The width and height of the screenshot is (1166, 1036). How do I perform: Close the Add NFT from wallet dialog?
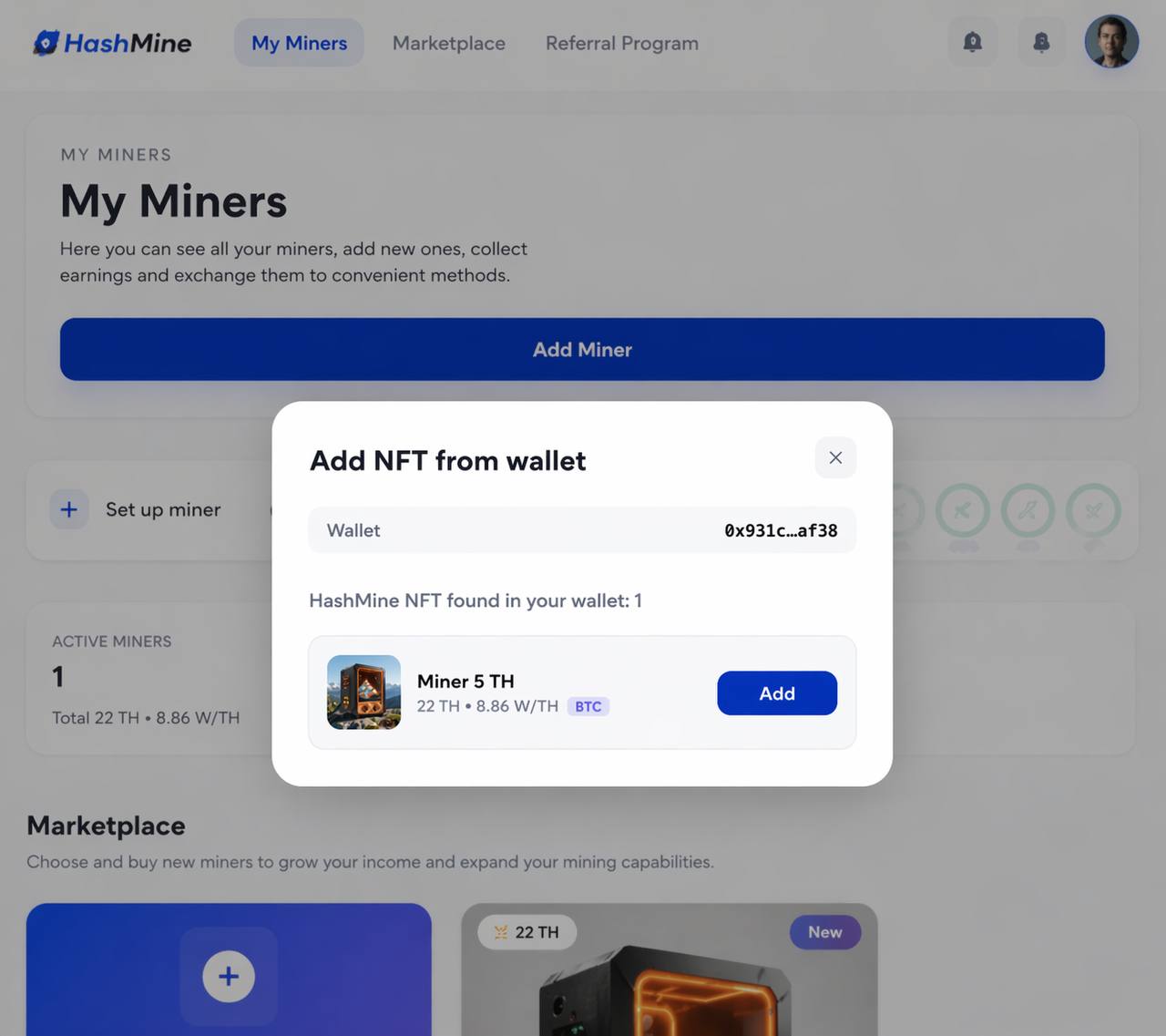(x=835, y=457)
